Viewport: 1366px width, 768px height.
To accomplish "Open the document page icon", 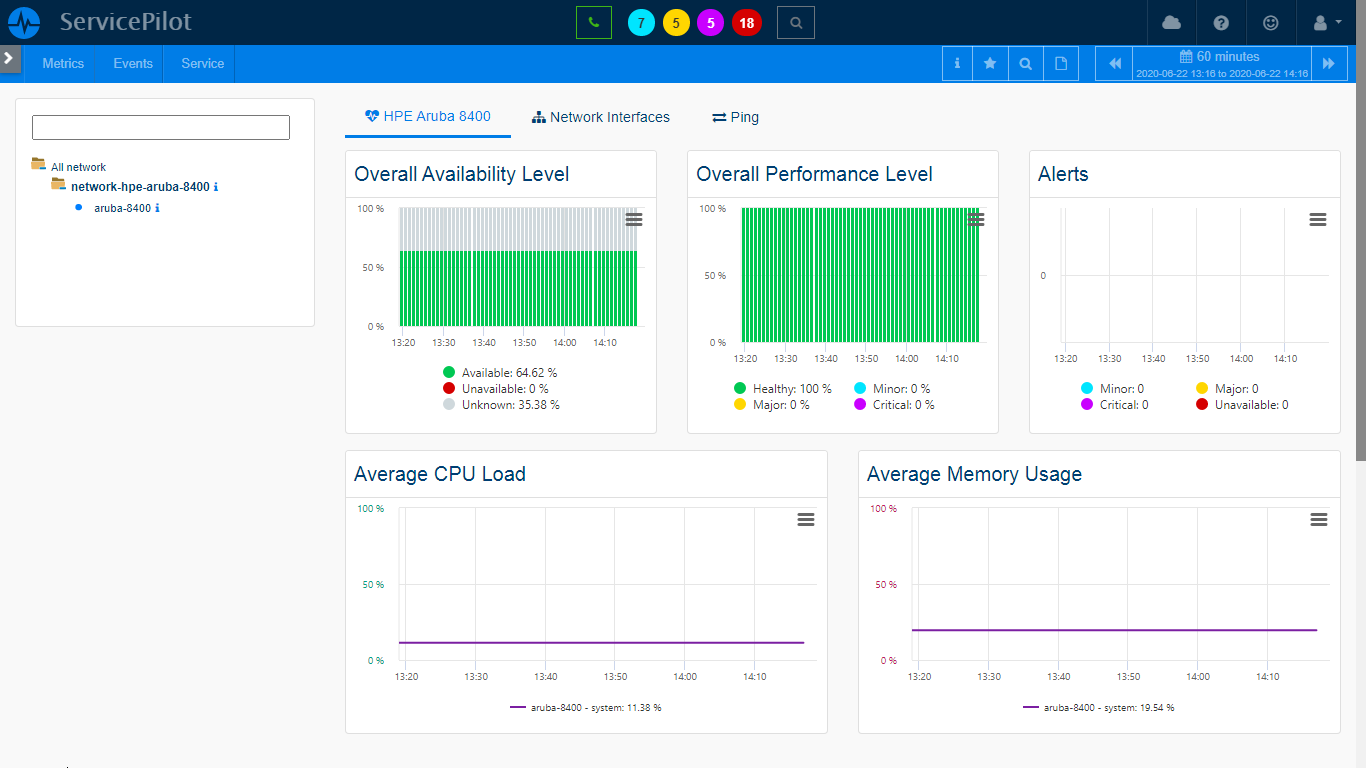I will pyautogui.click(x=1061, y=63).
